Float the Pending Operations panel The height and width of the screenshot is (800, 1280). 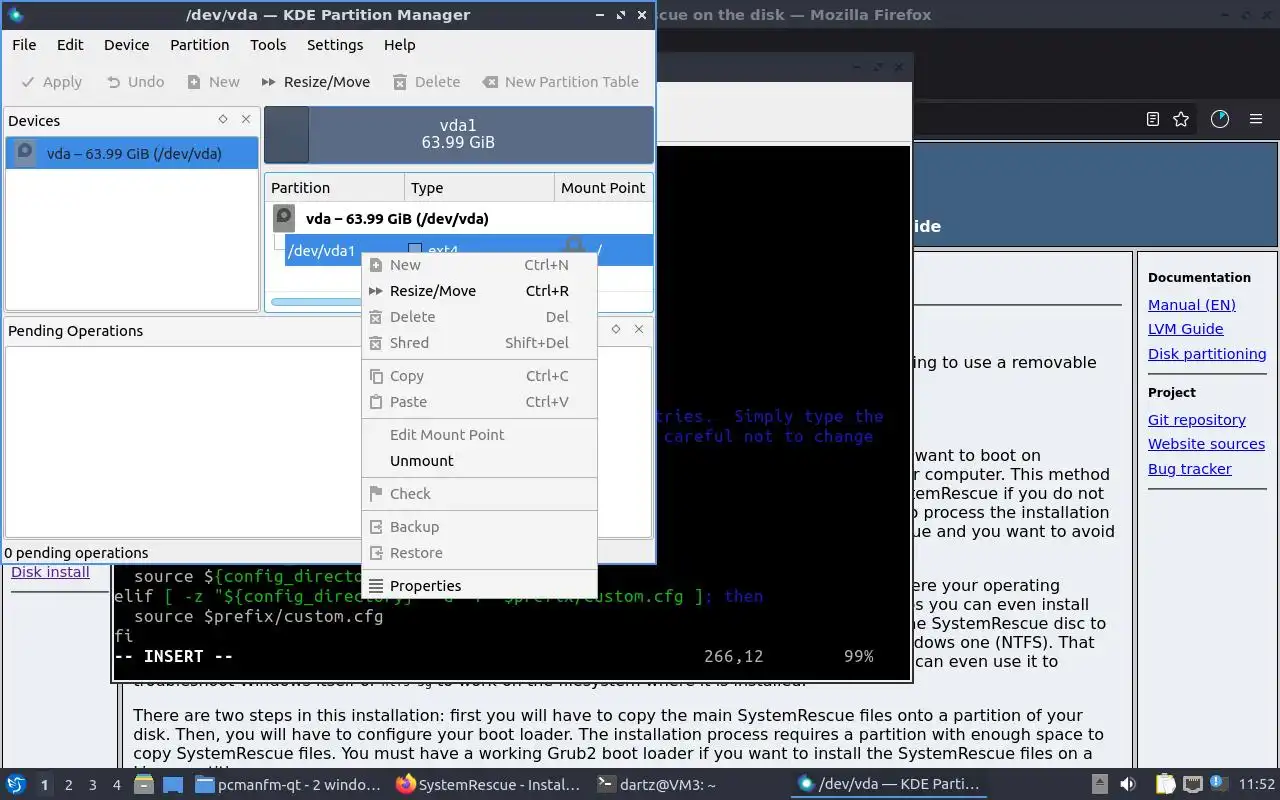(x=616, y=329)
